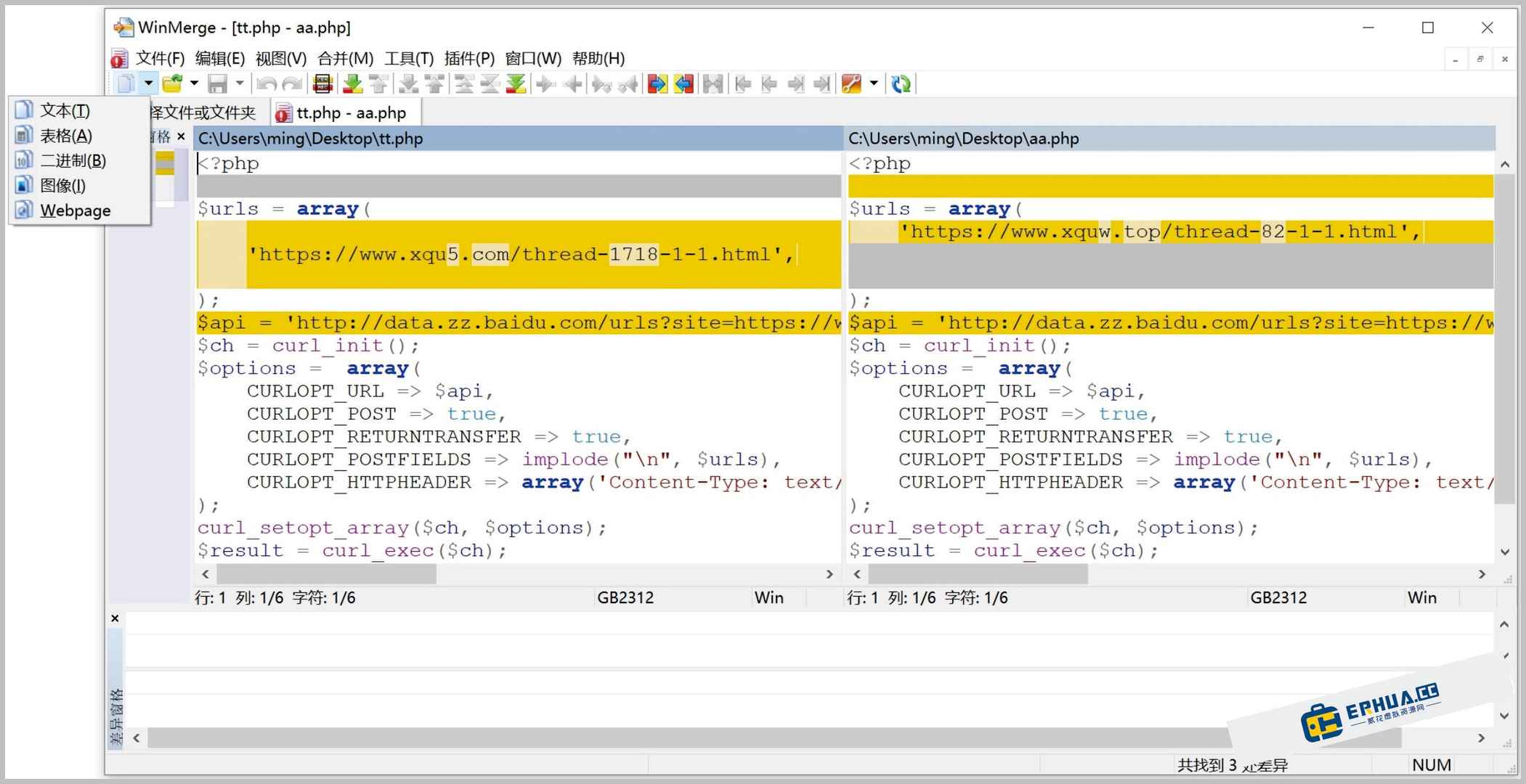Click GB2312 encoding in left status bar
1526x784 pixels.
click(x=625, y=597)
